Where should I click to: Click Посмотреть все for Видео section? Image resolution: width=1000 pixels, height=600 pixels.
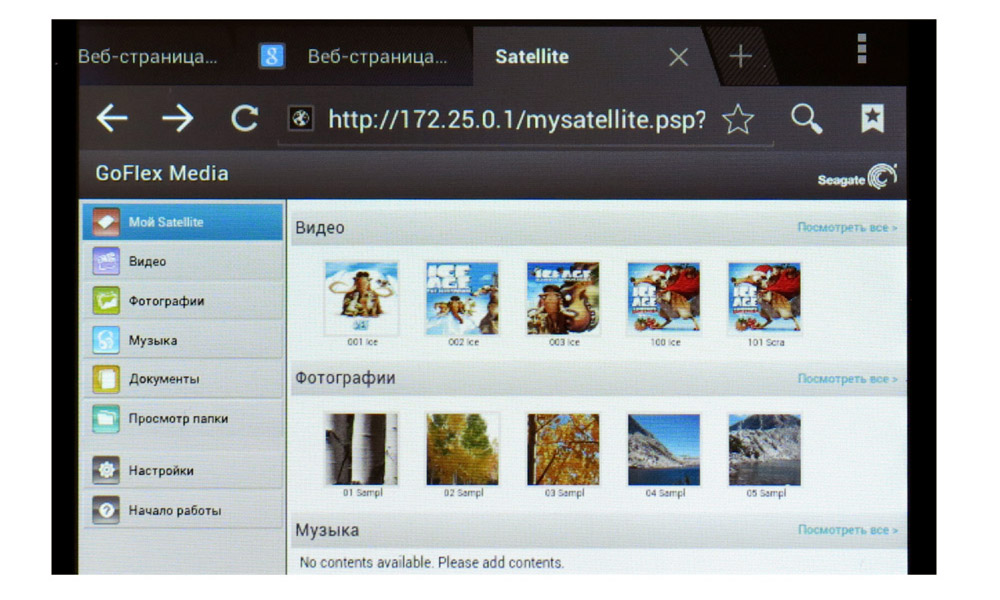point(846,228)
